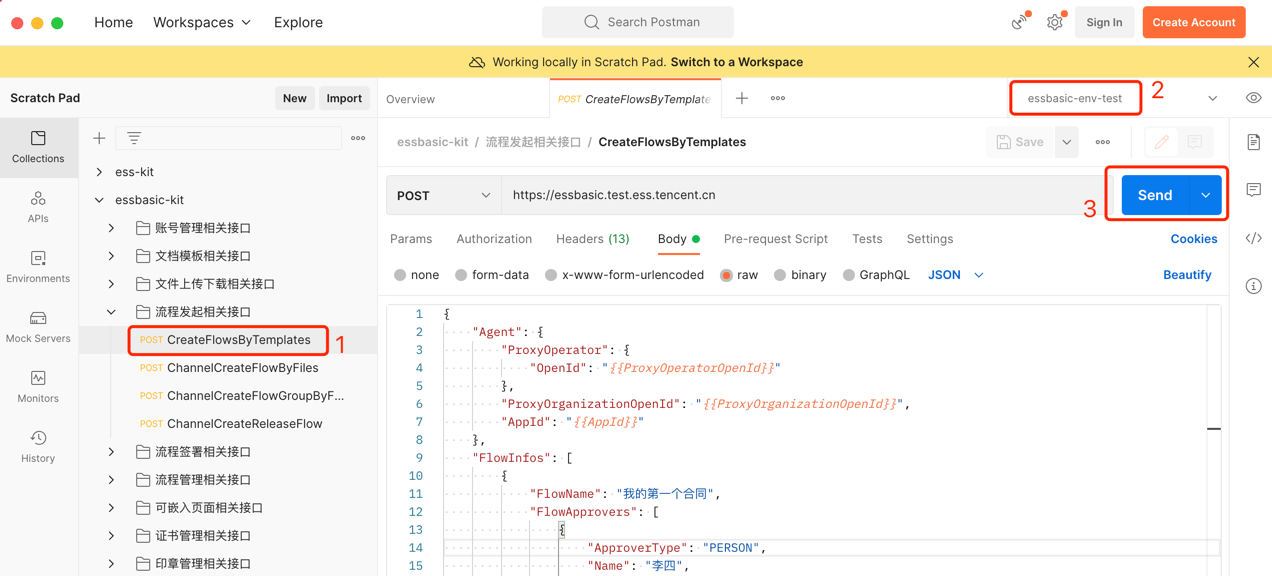Select the none body type radio
This screenshot has width=1272, height=576.
[x=400, y=275]
